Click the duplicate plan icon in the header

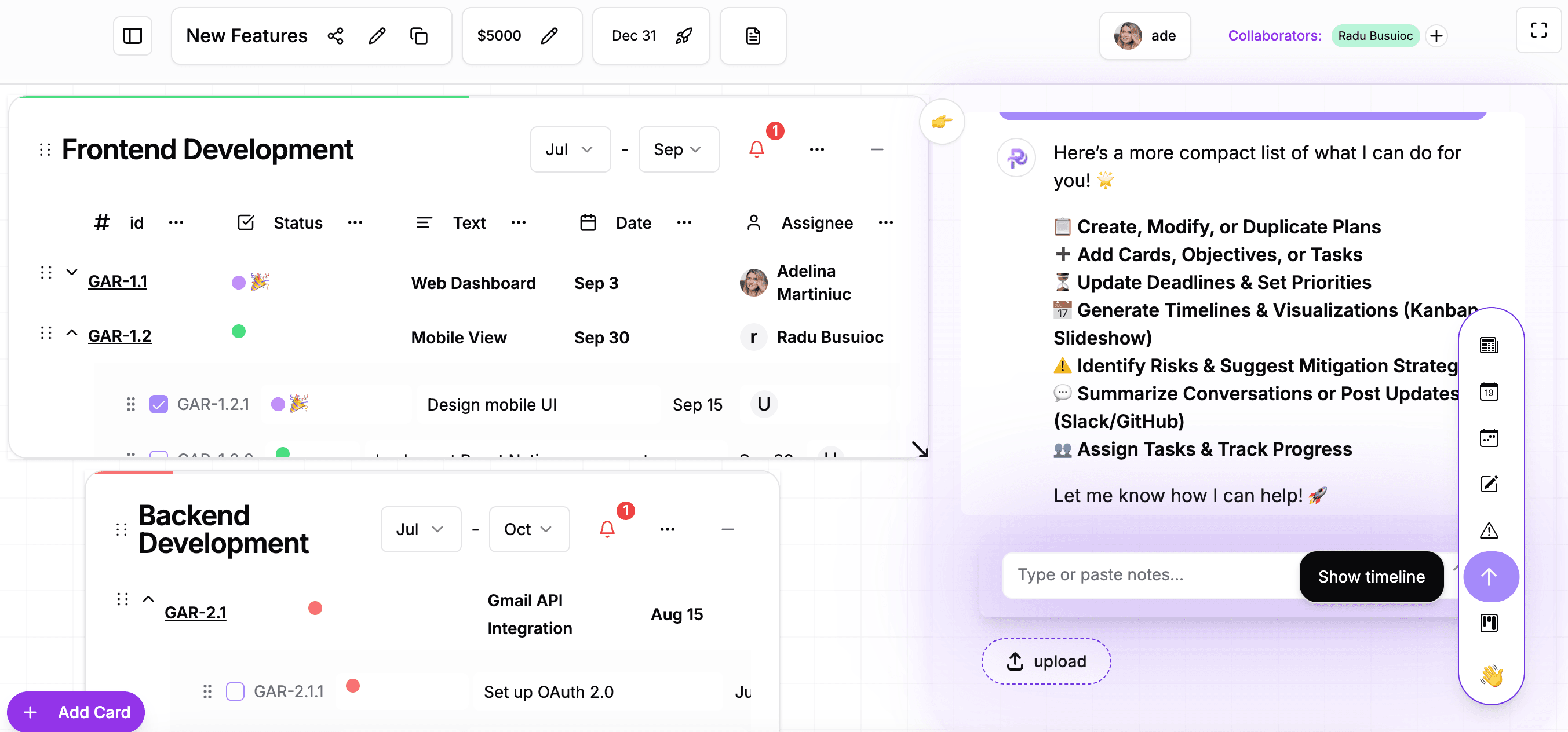[x=419, y=35]
